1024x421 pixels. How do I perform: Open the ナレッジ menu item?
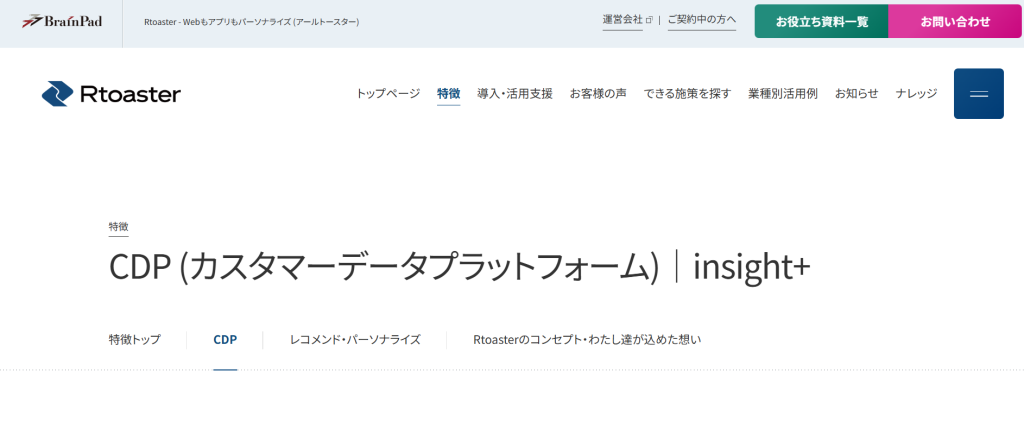916,93
